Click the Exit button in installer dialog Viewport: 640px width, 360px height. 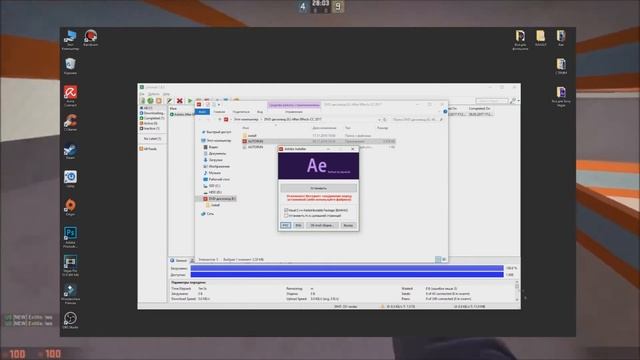[x=348, y=225]
